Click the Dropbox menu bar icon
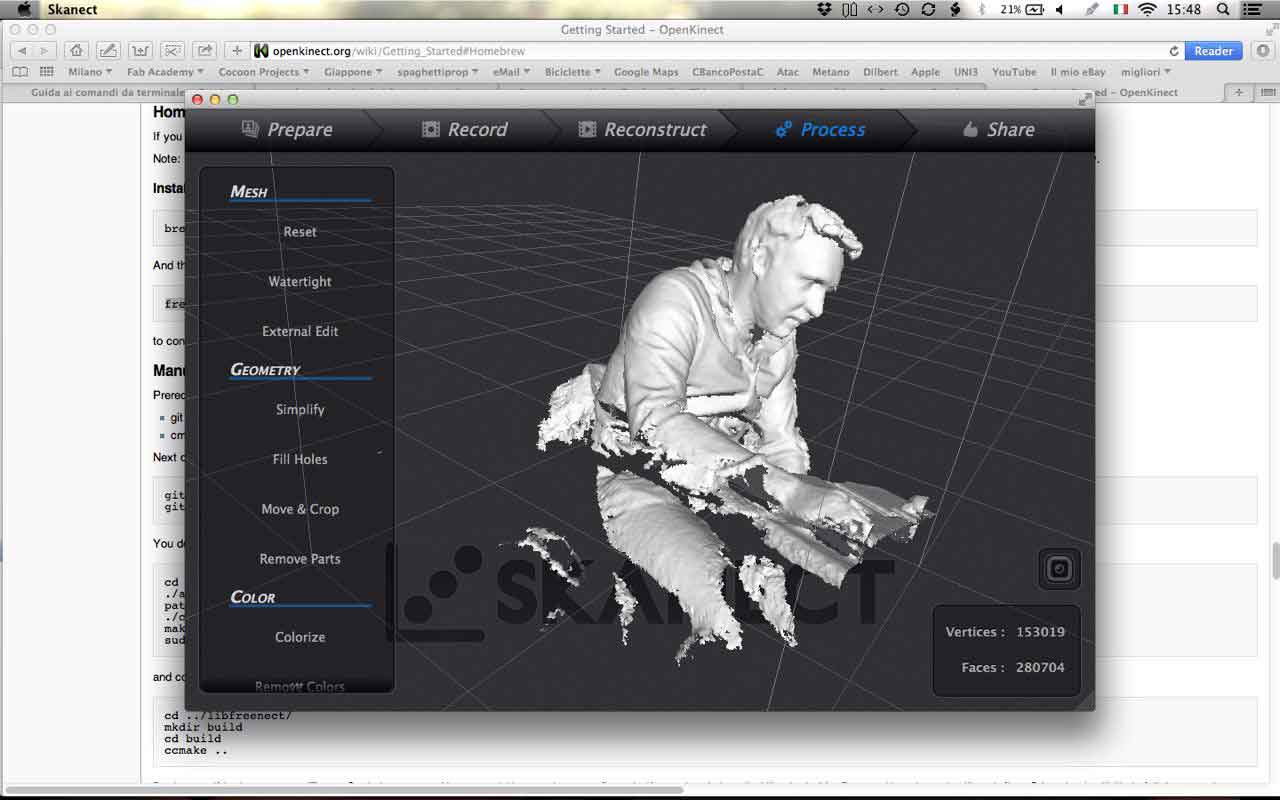 824,9
